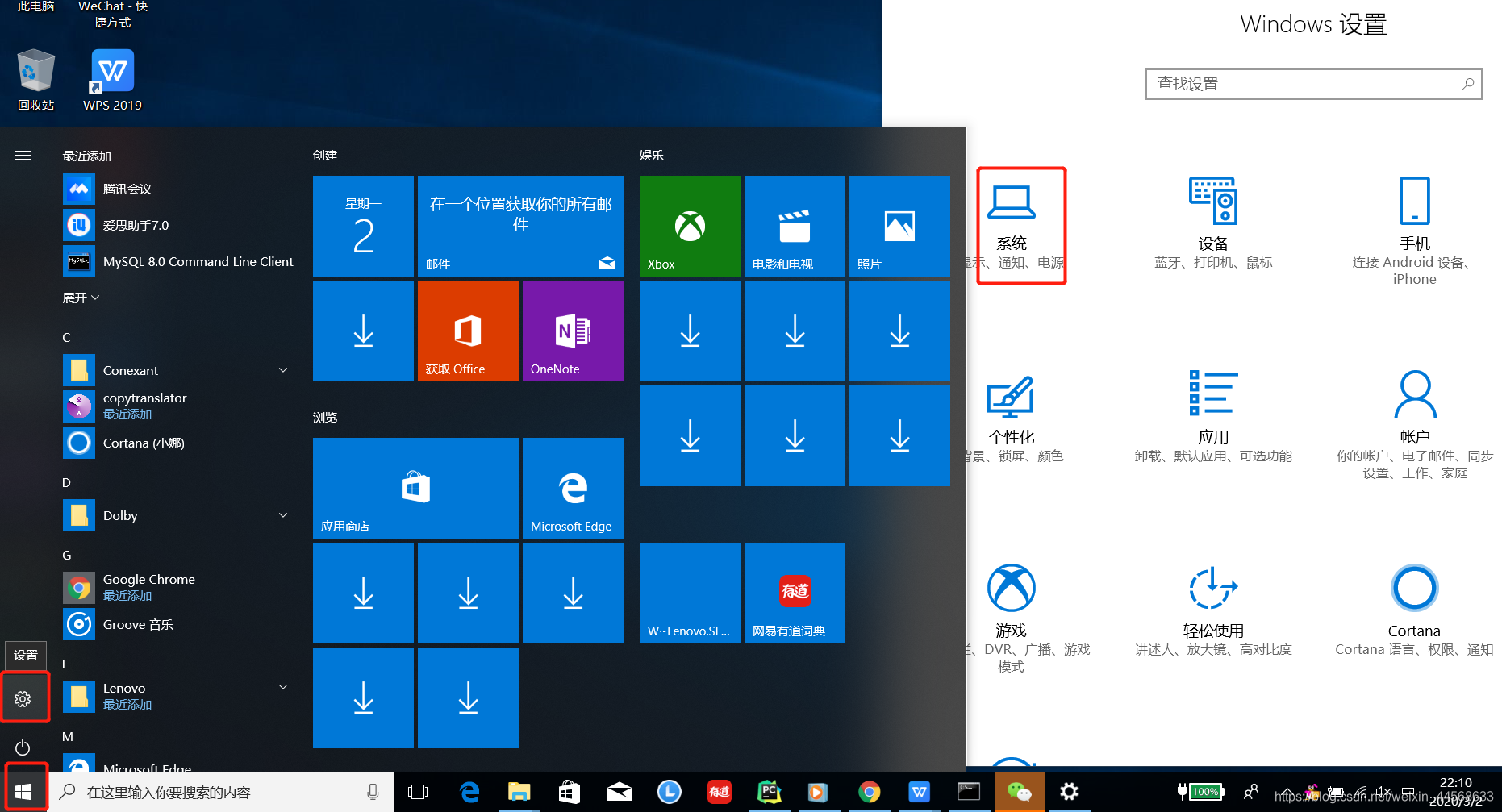Screen dimensions: 1502x812
Task: Open the W~Lenovo.SL... tile
Action: [690, 593]
